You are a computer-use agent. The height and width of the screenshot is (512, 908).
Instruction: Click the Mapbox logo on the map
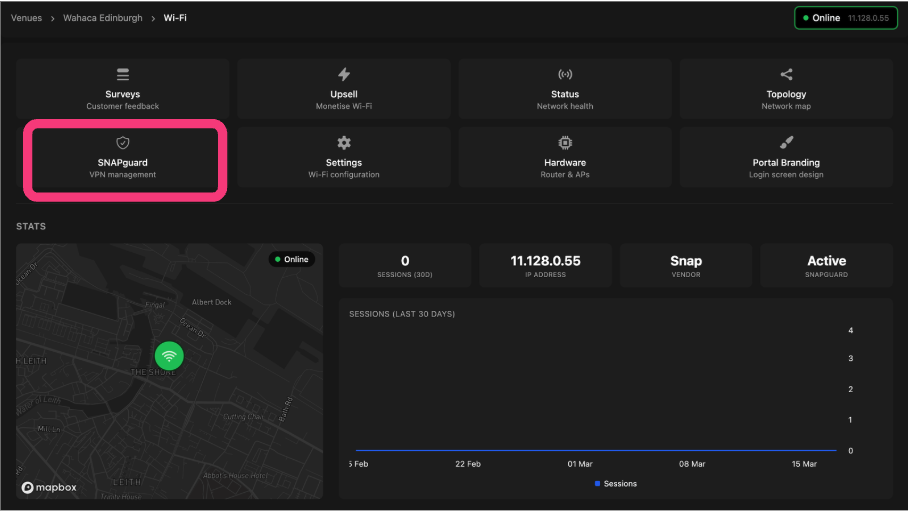click(x=50, y=487)
